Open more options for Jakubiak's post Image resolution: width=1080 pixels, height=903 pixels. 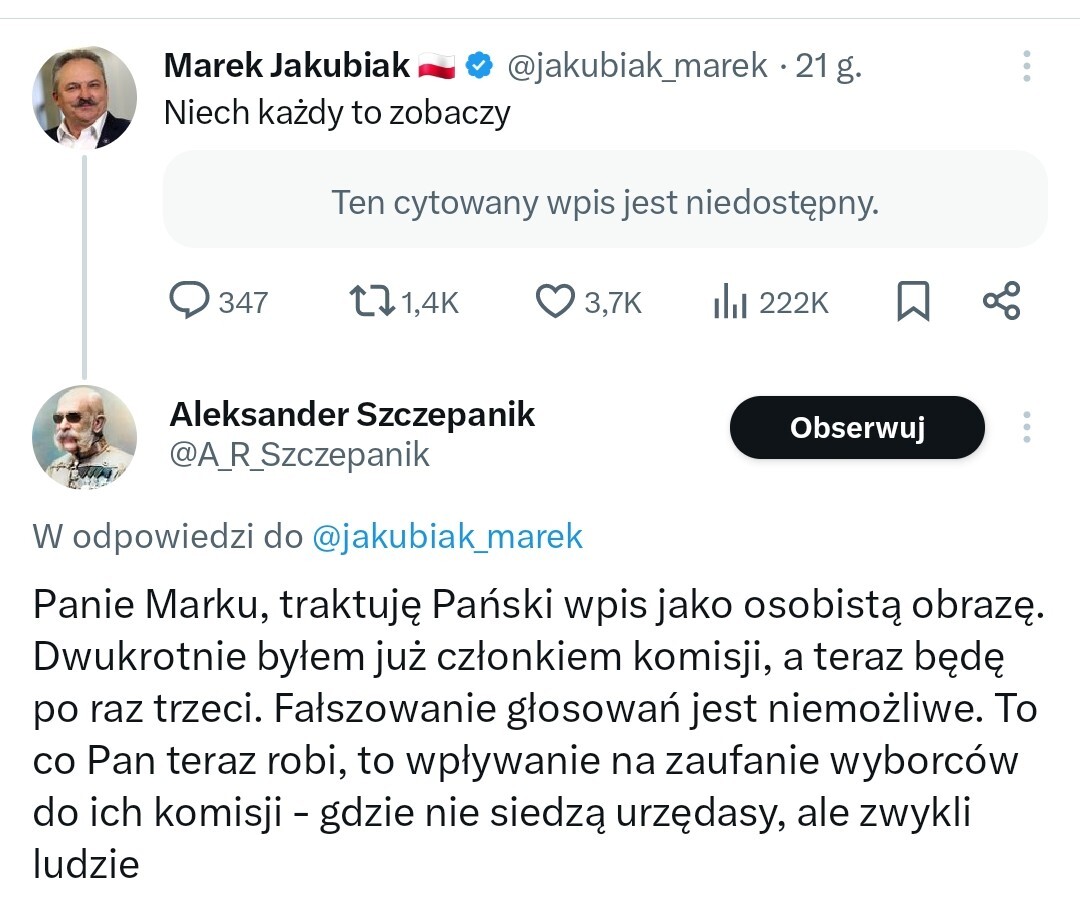(1026, 66)
